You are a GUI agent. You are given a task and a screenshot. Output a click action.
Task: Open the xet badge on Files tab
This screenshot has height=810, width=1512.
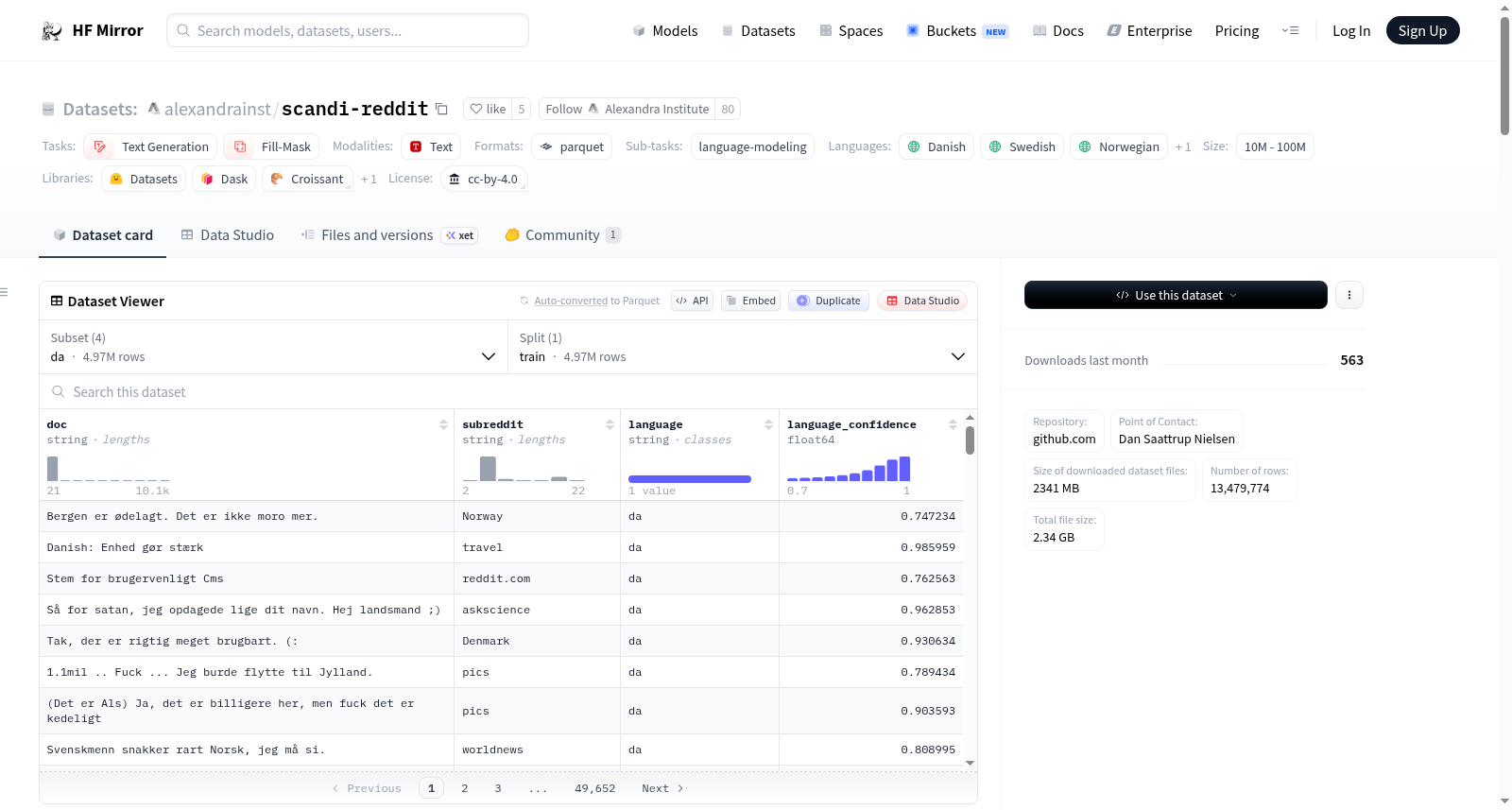click(460, 235)
